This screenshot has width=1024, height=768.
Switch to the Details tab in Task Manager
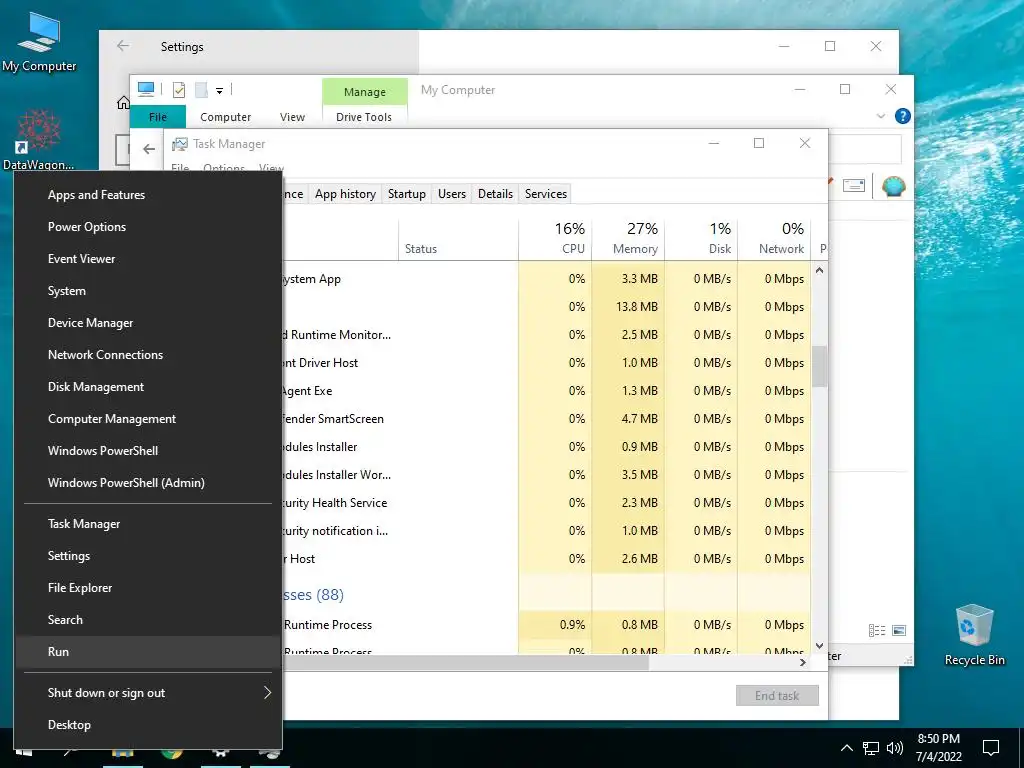point(495,194)
